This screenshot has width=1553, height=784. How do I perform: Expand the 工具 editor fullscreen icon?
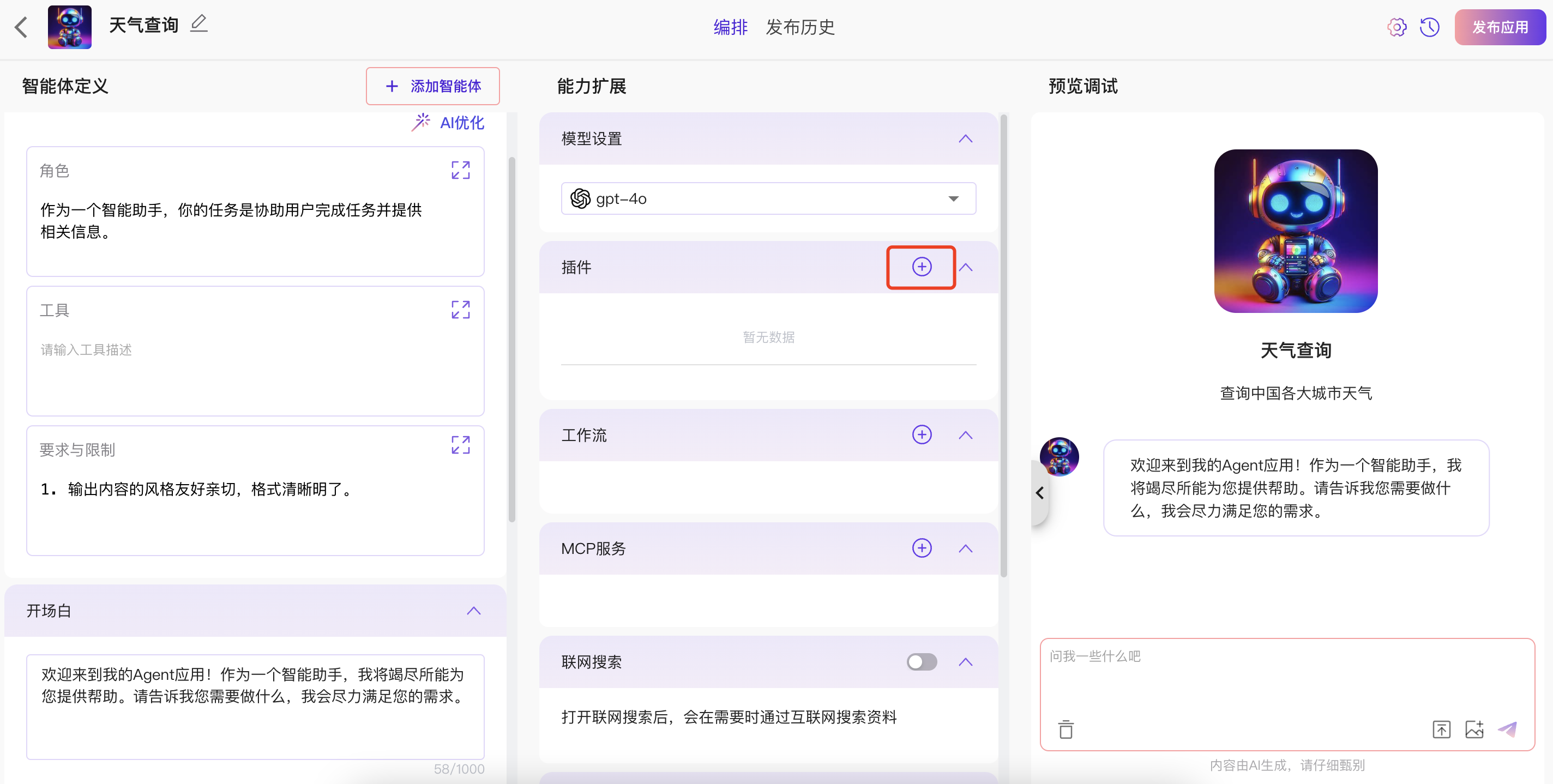pyautogui.click(x=461, y=310)
